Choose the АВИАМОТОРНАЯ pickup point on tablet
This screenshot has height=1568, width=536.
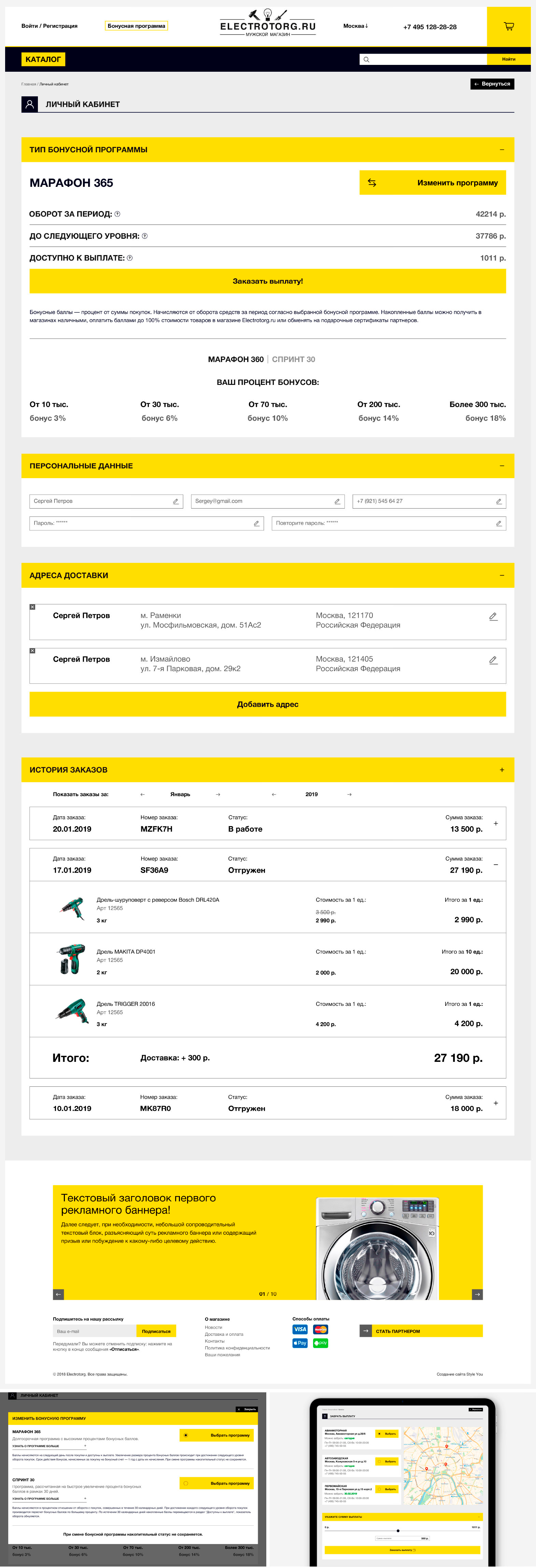click(387, 1433)
